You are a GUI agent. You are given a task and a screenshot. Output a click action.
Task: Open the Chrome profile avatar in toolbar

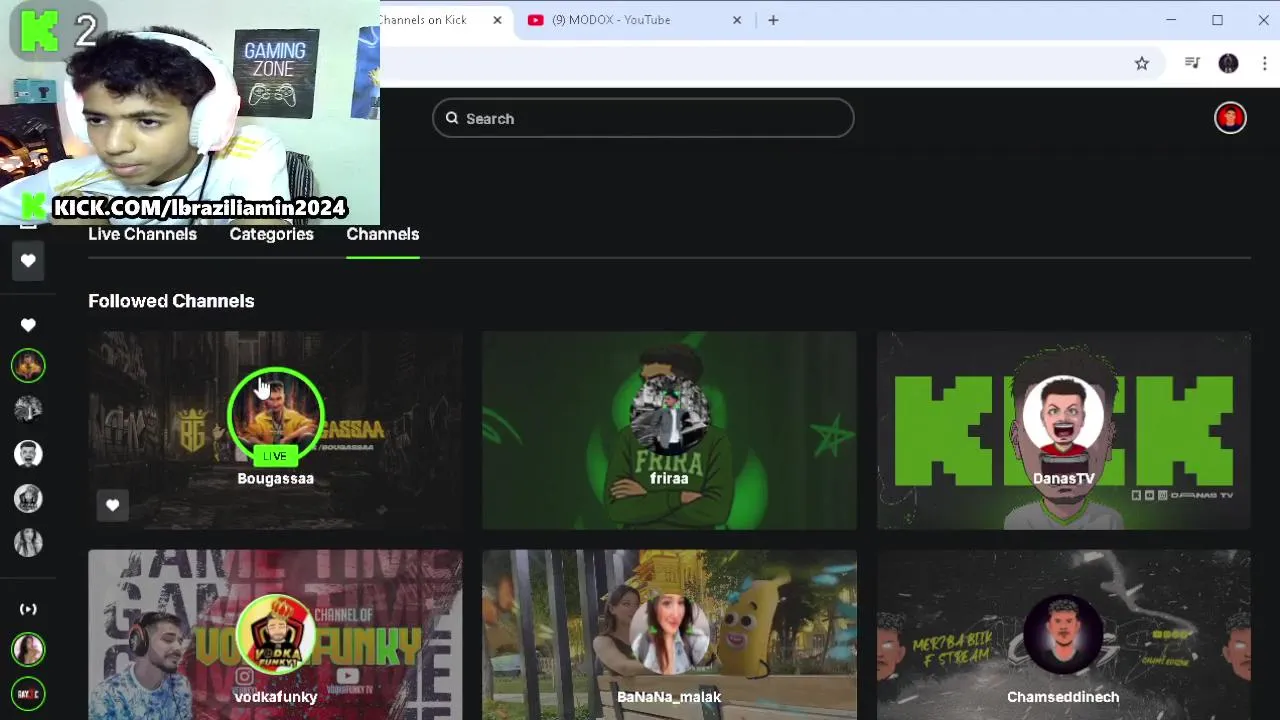click(1229, 63)
